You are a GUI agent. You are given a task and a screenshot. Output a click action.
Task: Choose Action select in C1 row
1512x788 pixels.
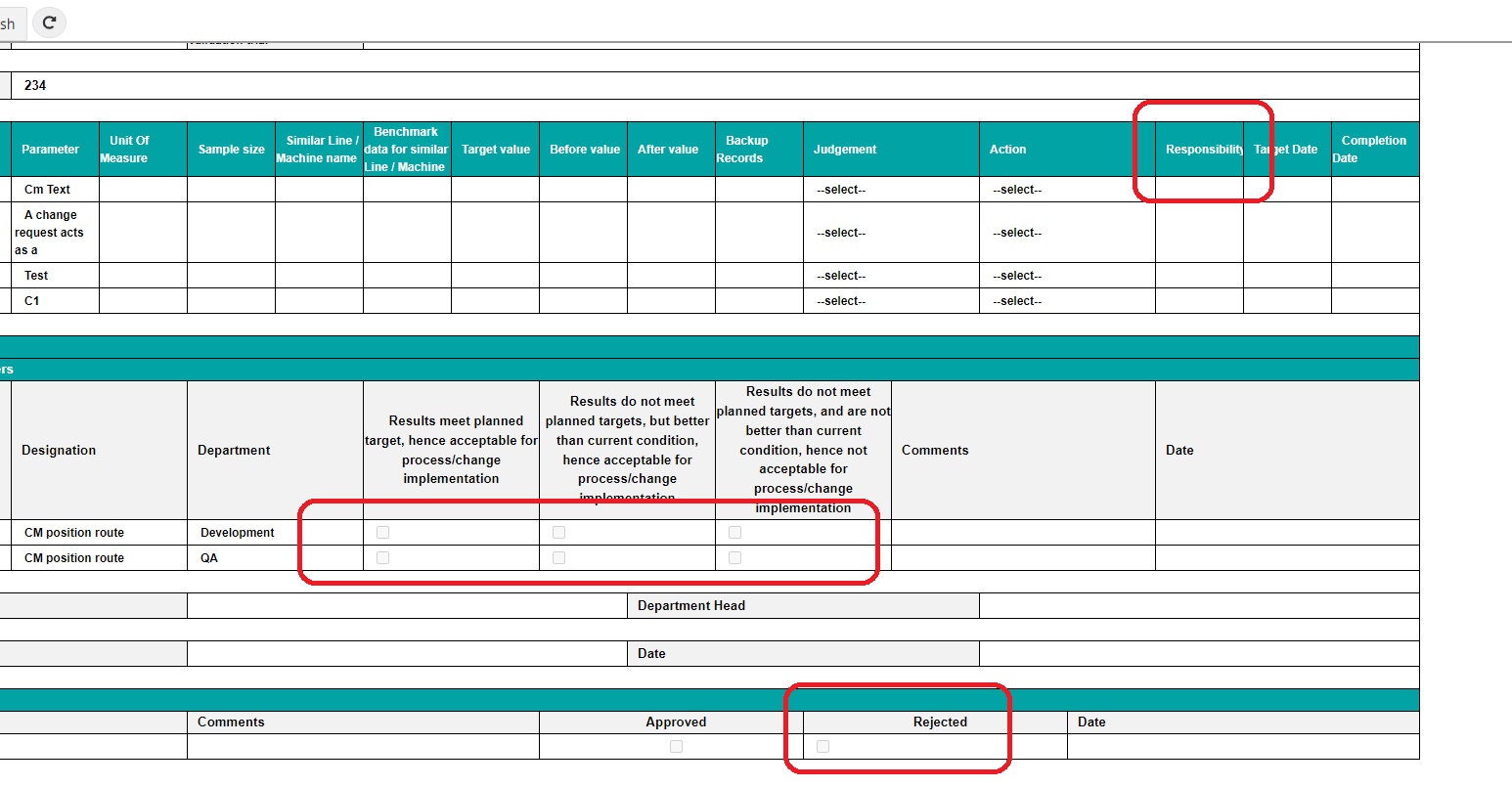(x=1067, y=301)
